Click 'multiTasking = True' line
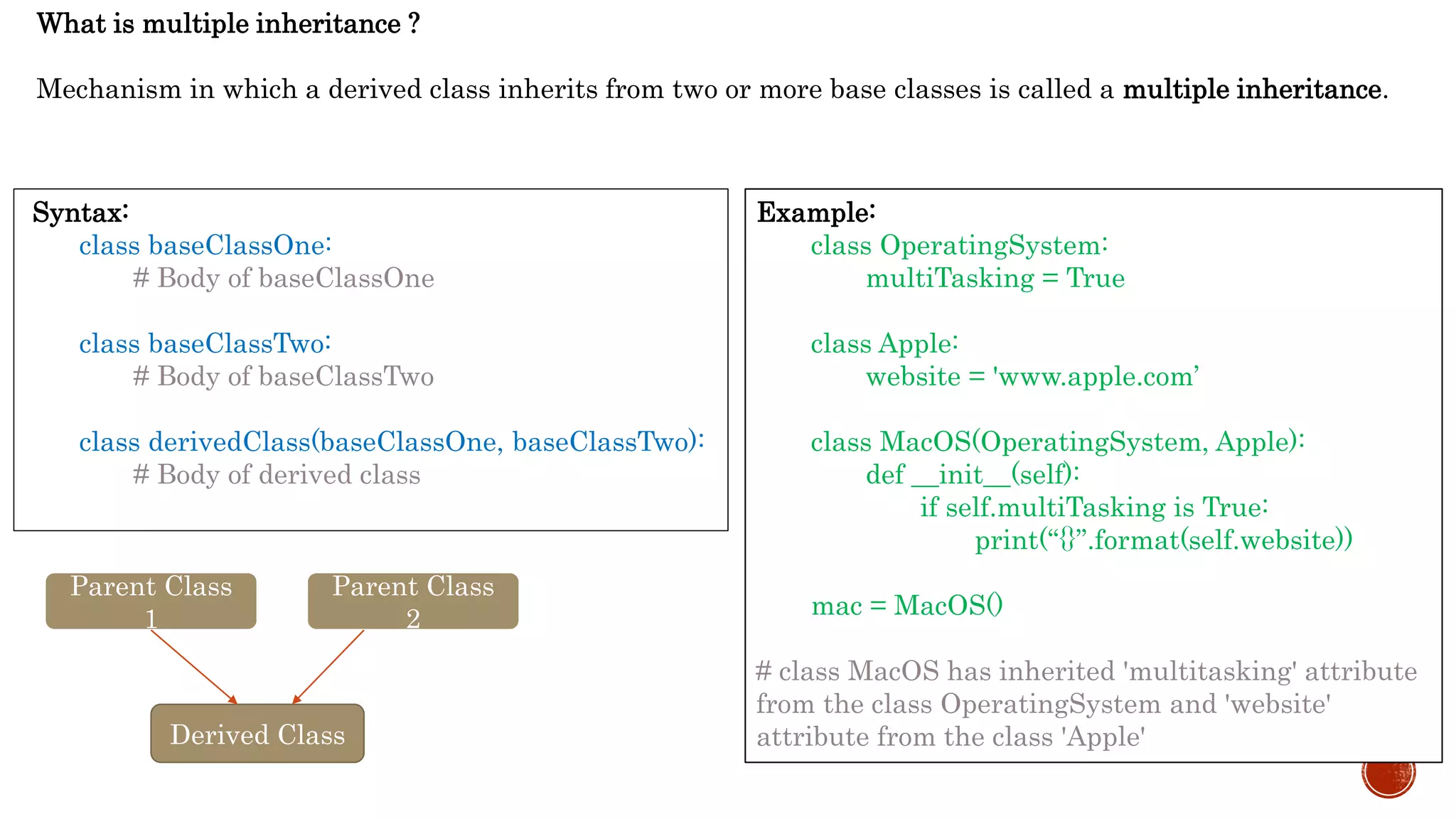Image resolution: width=1456 pixels, height=819 pixels. (995, 278)
